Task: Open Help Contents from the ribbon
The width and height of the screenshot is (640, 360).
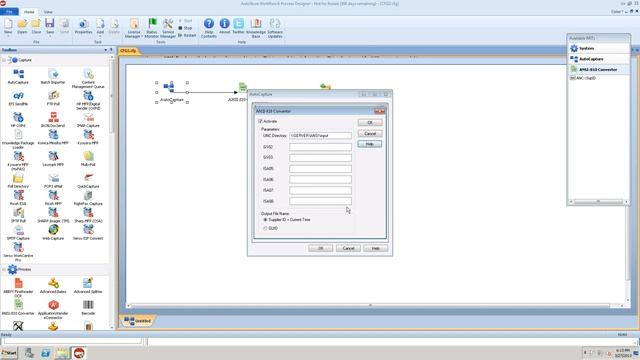Action: click(209, 28)
